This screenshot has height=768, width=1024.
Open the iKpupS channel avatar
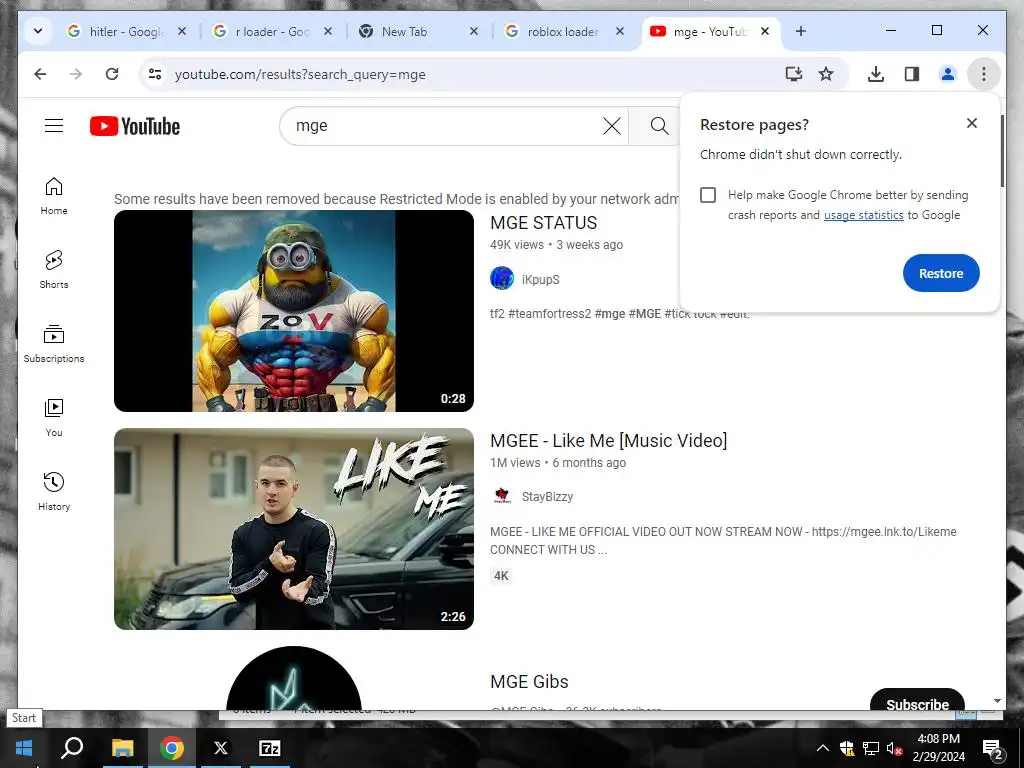(502, 279)
